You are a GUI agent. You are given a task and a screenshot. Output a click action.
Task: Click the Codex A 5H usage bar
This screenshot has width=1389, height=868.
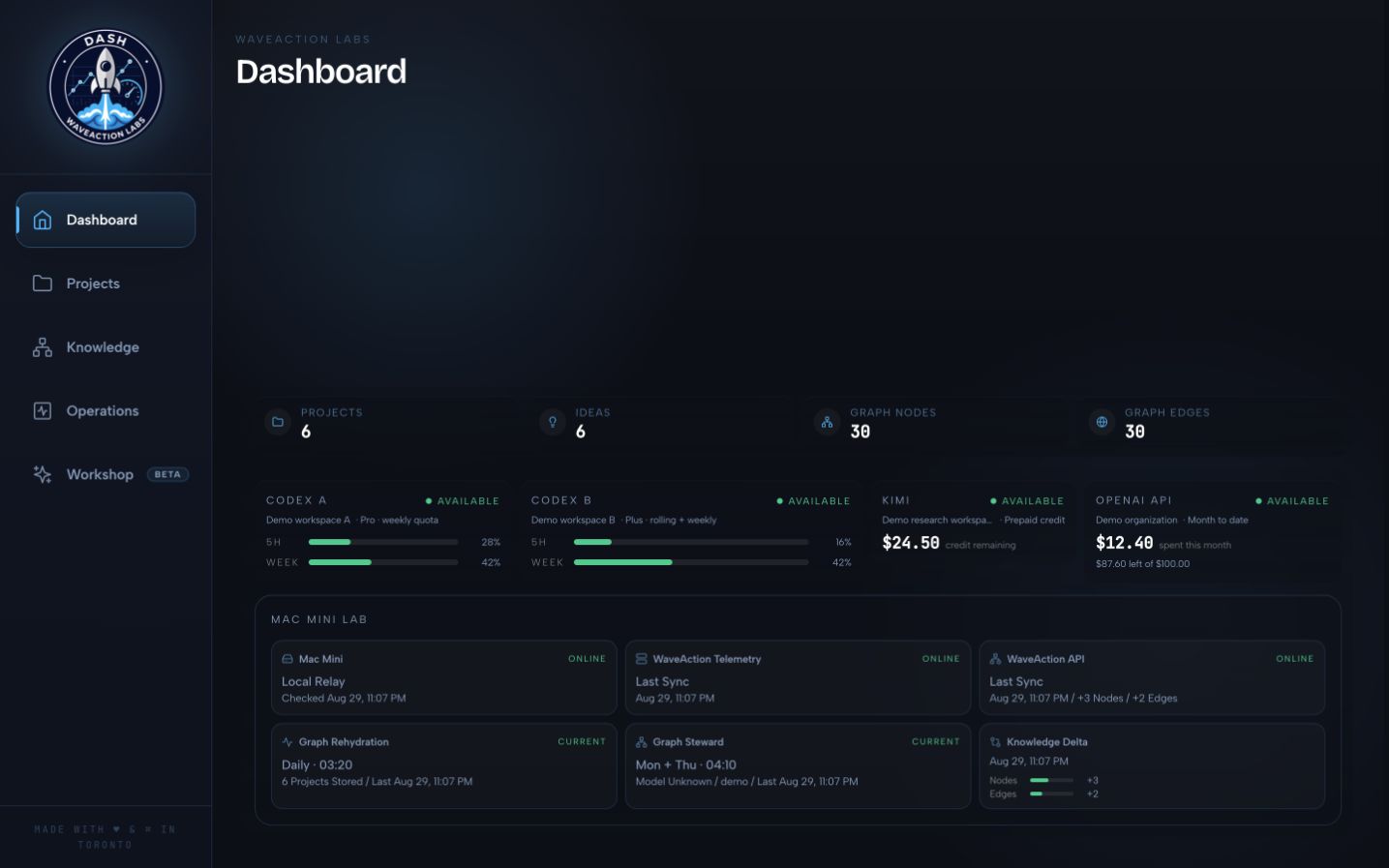point(383,542)
